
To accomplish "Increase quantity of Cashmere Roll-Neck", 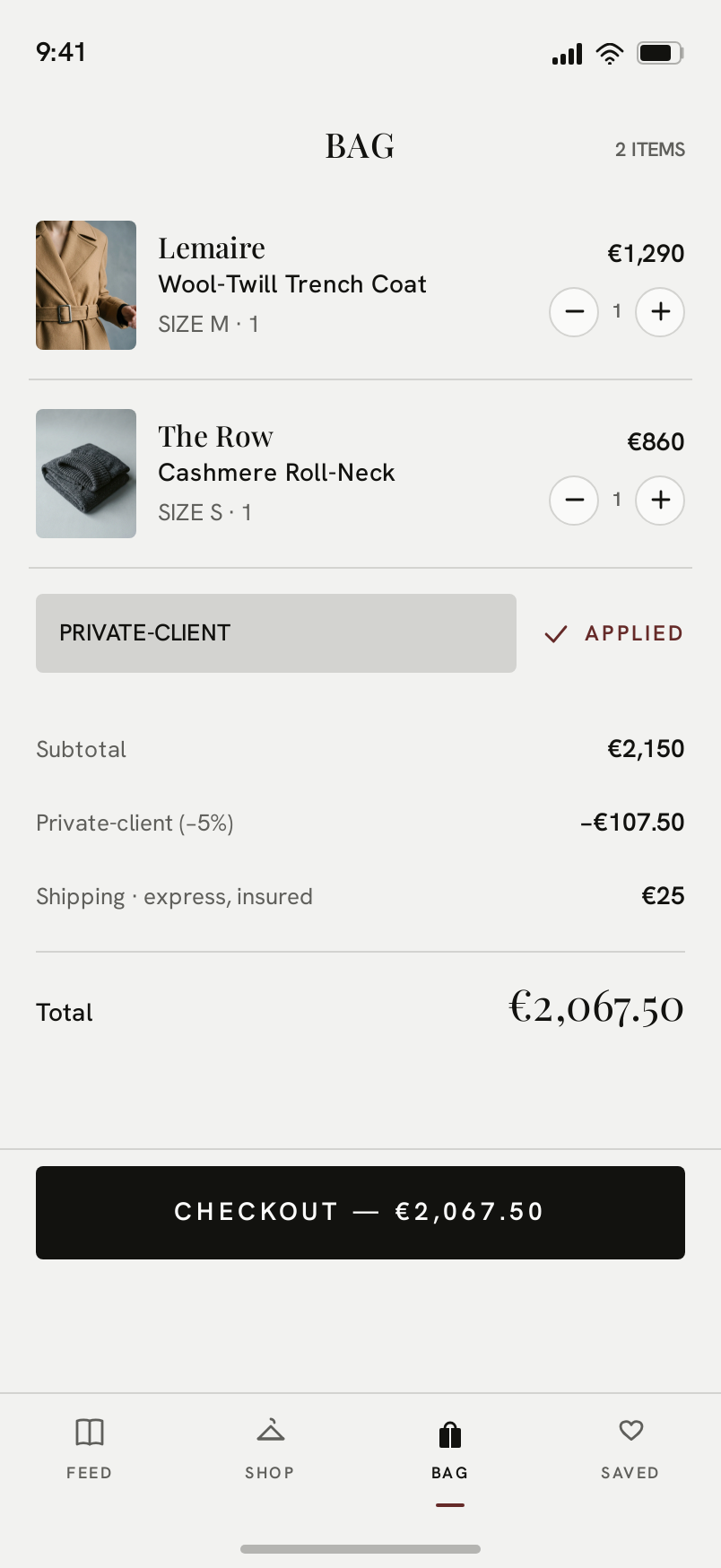I will point(660,500).
